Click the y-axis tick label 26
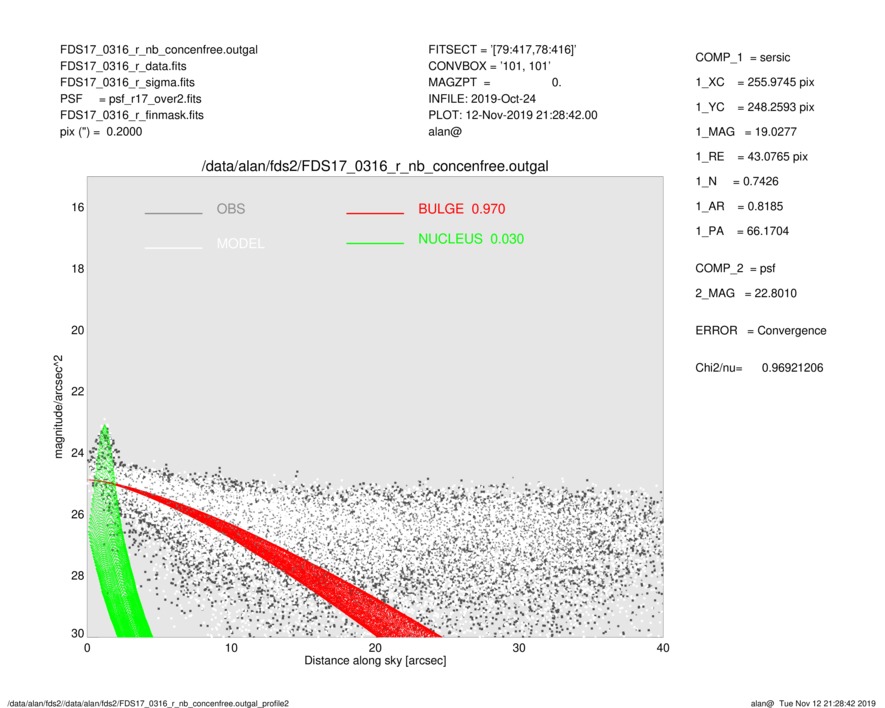 (77, 515)
